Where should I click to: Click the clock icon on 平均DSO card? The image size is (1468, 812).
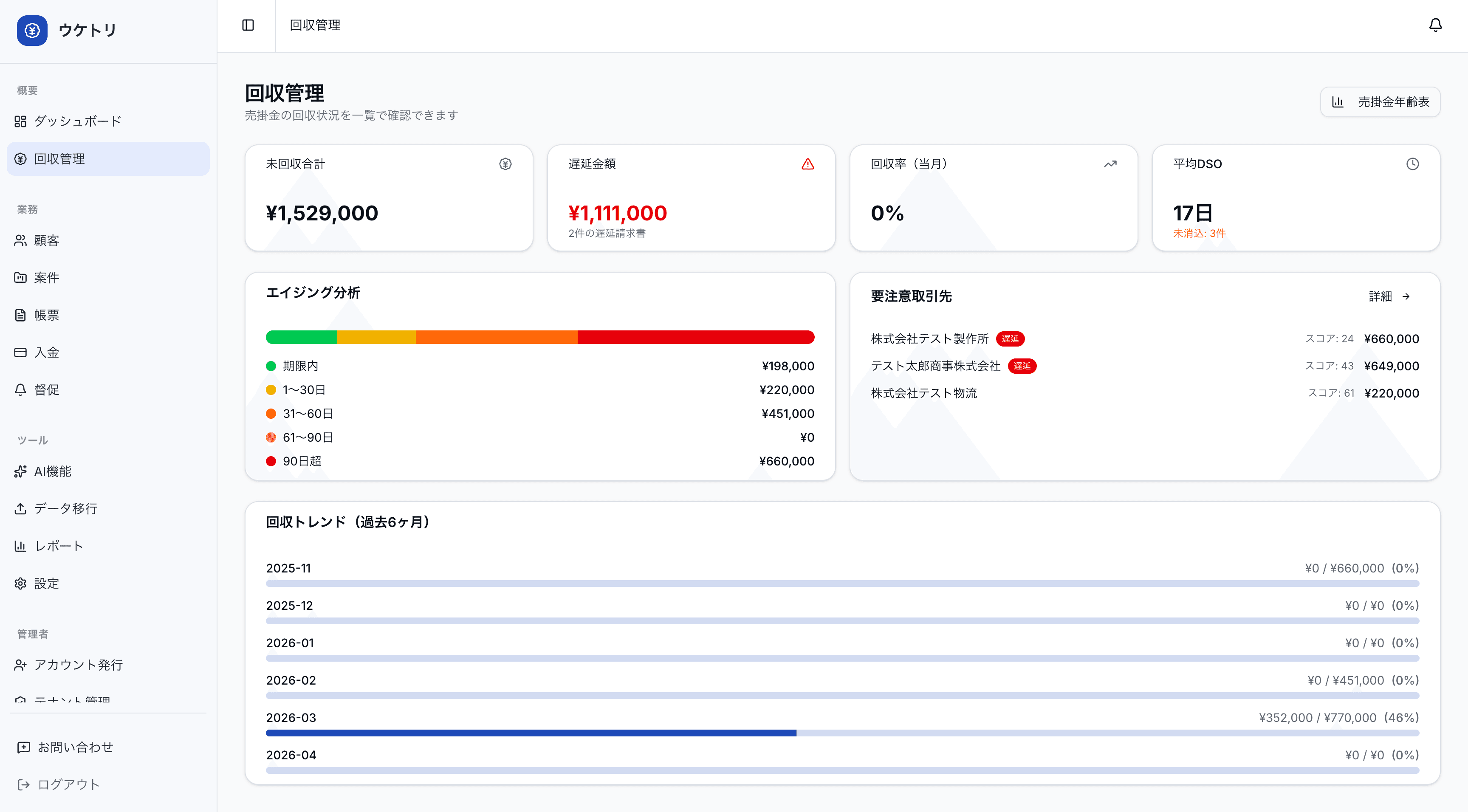[x=1412, y=164]
